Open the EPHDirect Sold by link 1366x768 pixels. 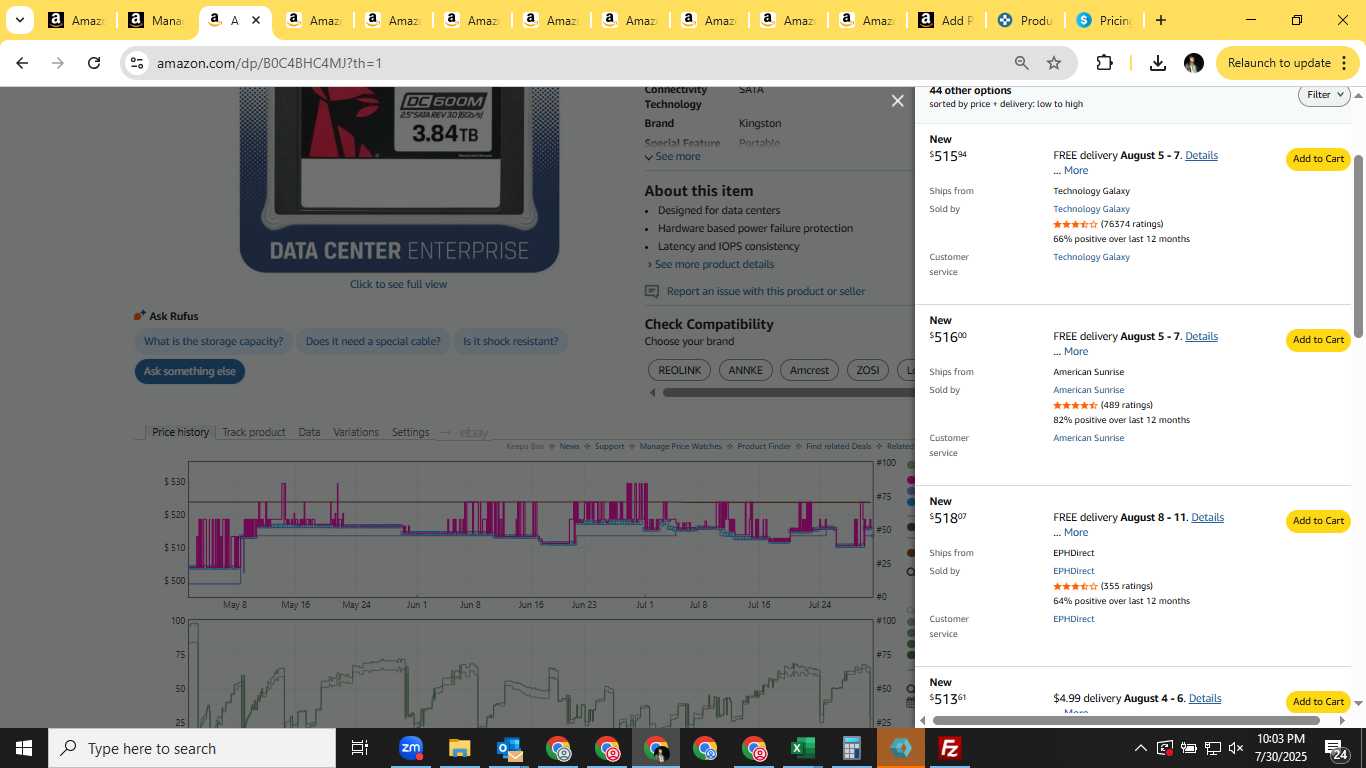pos(1073,571)
